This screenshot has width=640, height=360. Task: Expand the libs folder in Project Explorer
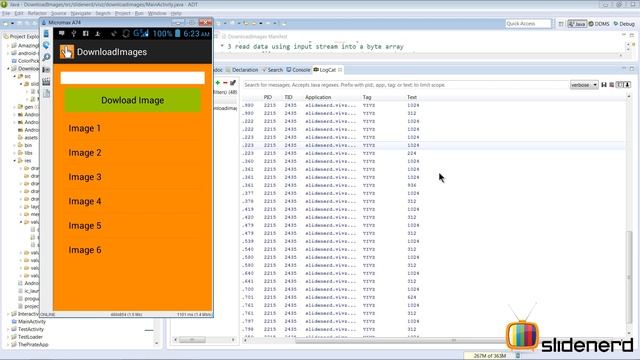click(14, 153)
